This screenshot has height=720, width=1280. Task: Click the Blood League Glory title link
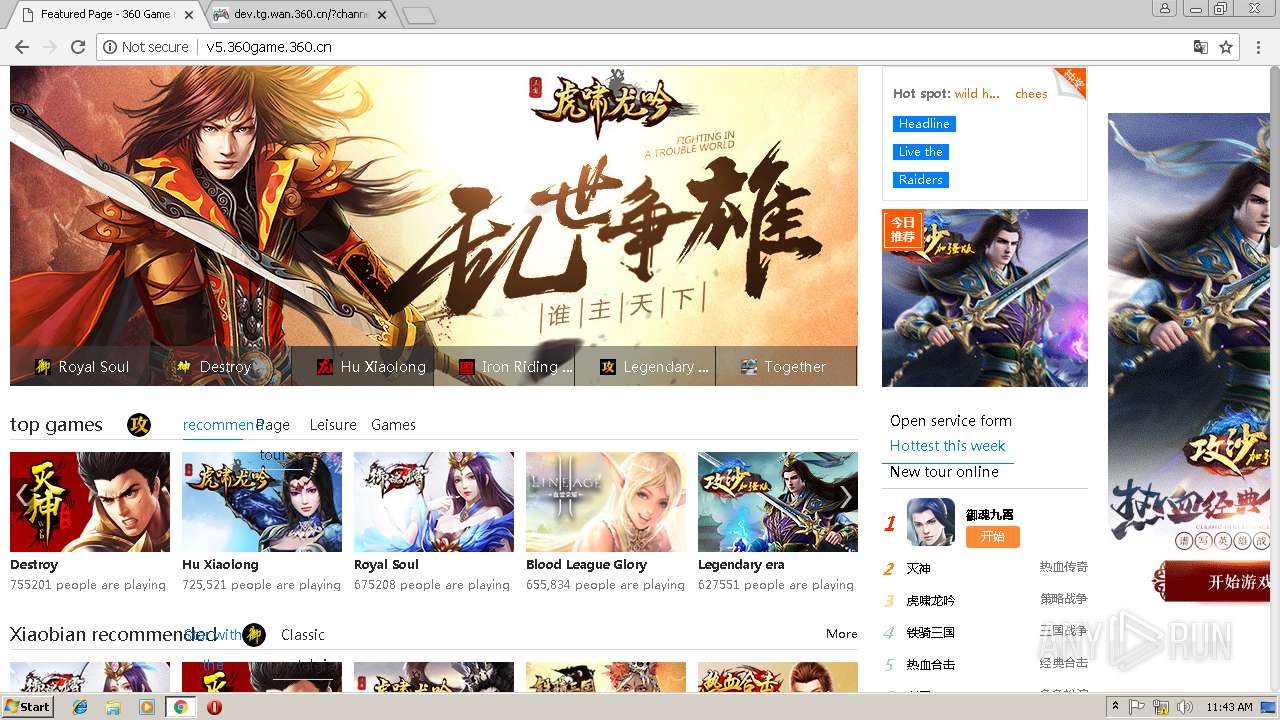(x=586, y=565)
